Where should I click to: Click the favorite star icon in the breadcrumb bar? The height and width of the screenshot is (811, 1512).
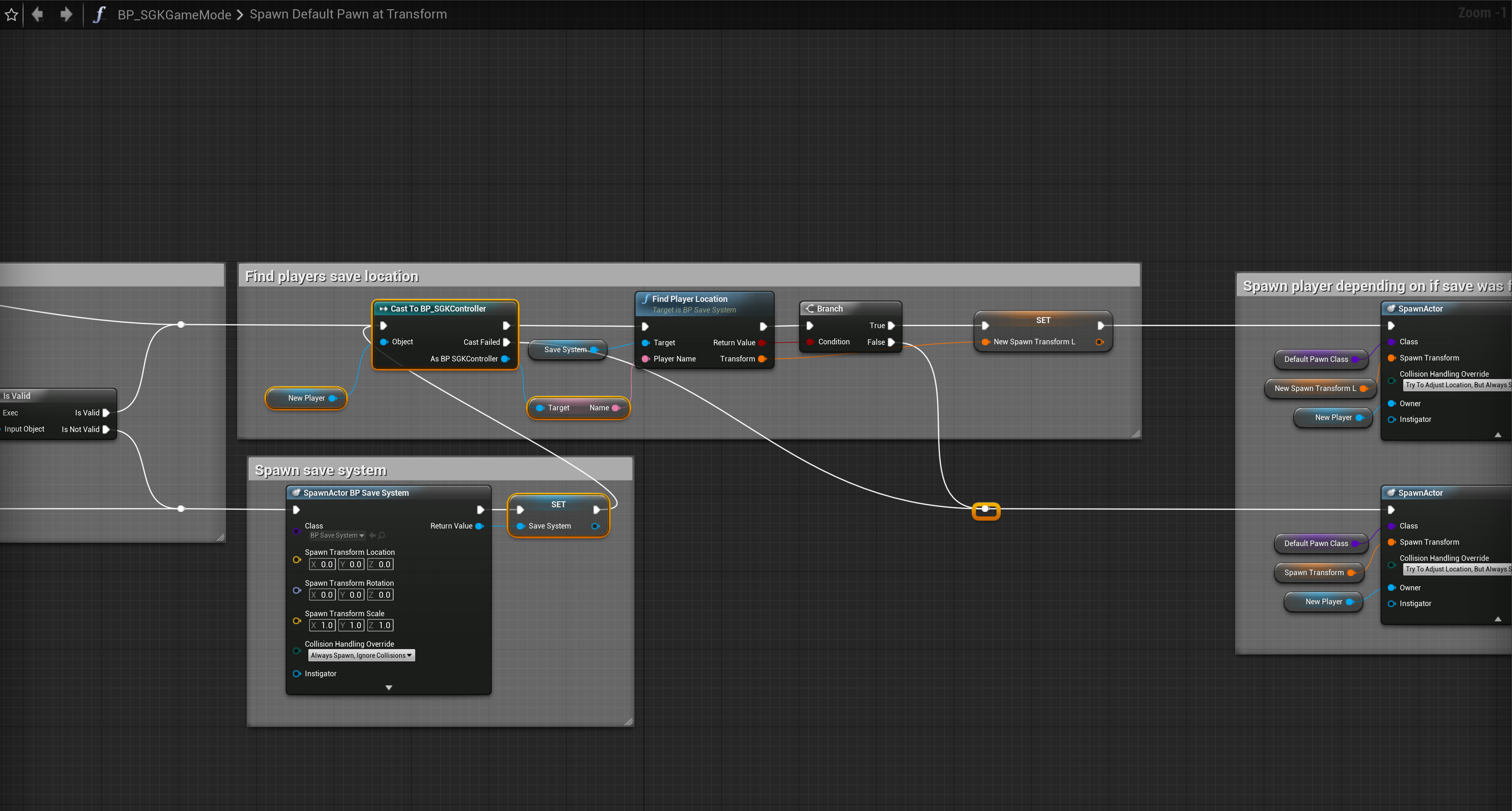(11, 15)
